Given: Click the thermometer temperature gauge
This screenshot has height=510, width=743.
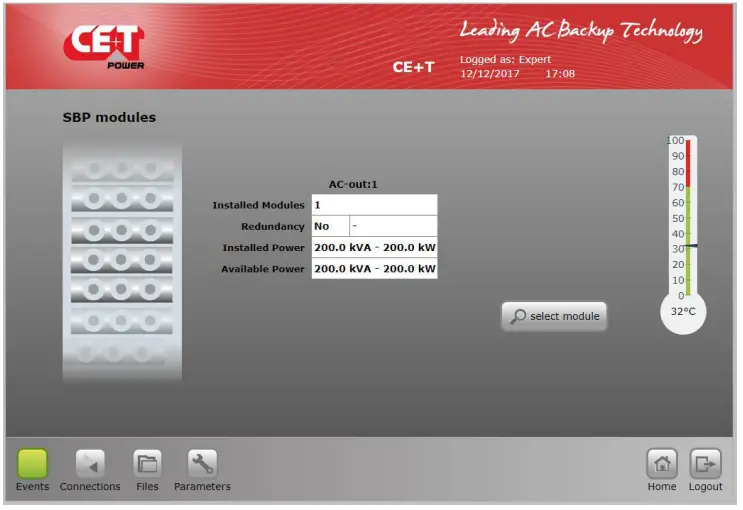Looking at the screenshot, I should click(683, 235).
